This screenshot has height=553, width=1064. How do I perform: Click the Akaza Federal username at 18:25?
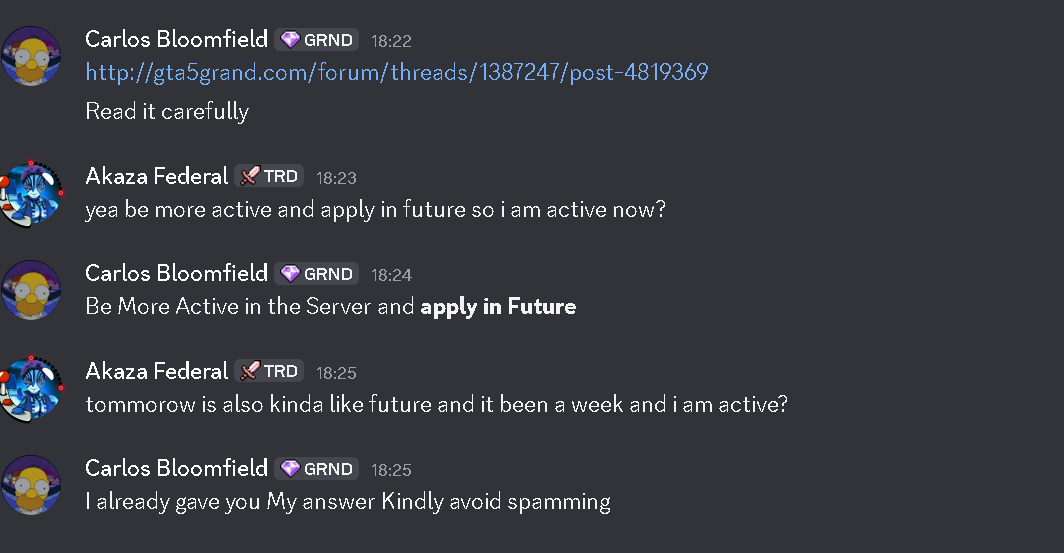pos(157,371)
